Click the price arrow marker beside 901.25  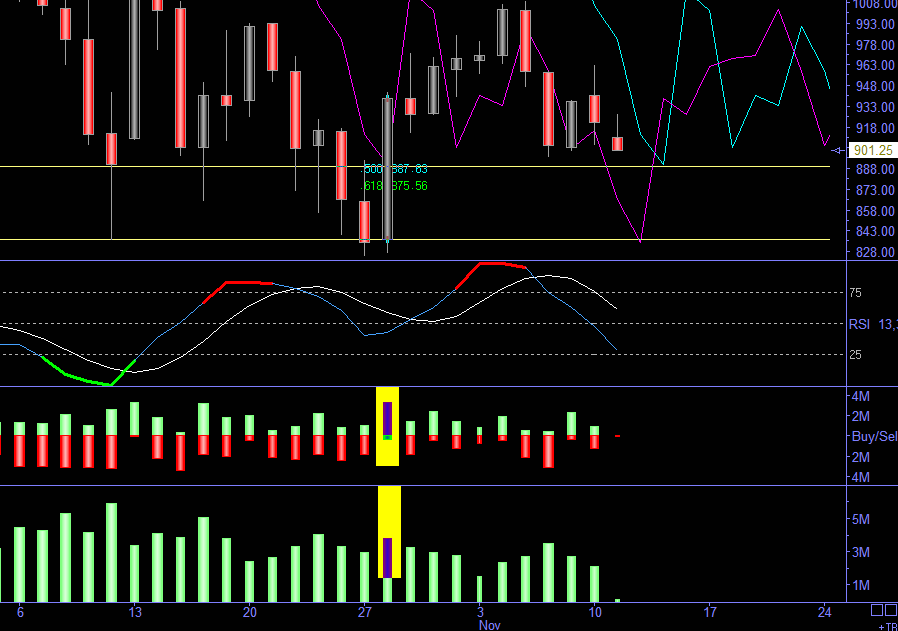[837, 151]
